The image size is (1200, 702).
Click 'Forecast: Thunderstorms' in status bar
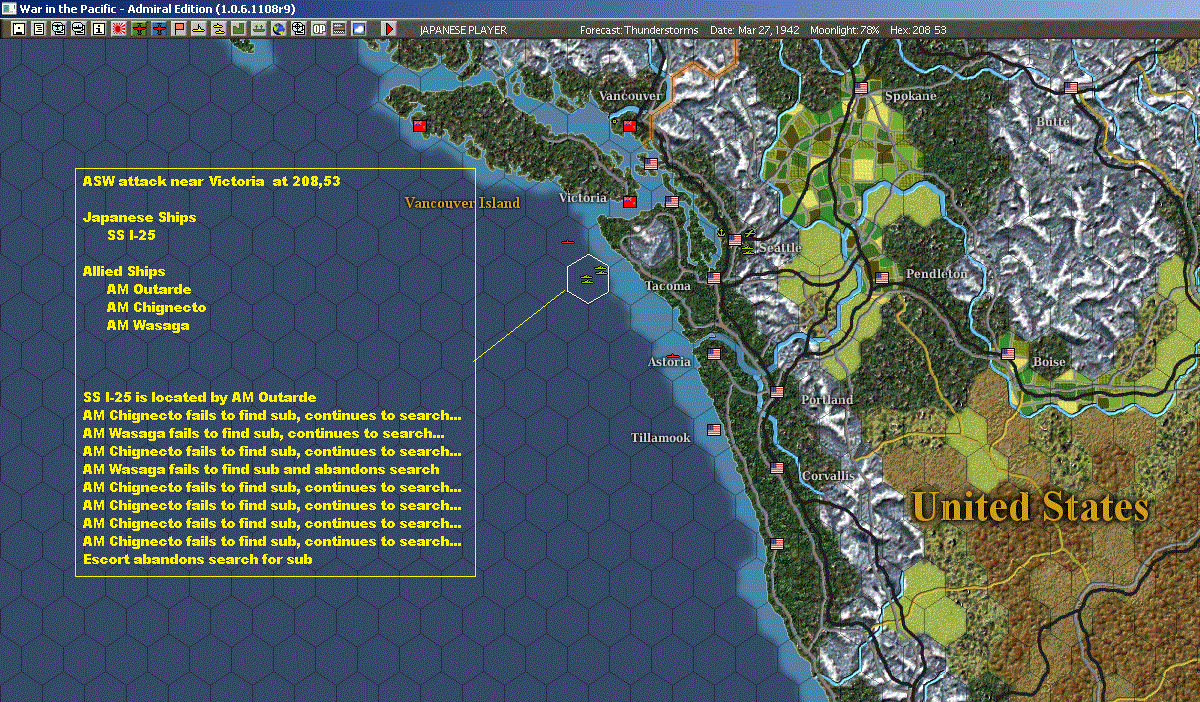(x=641, y=30)
